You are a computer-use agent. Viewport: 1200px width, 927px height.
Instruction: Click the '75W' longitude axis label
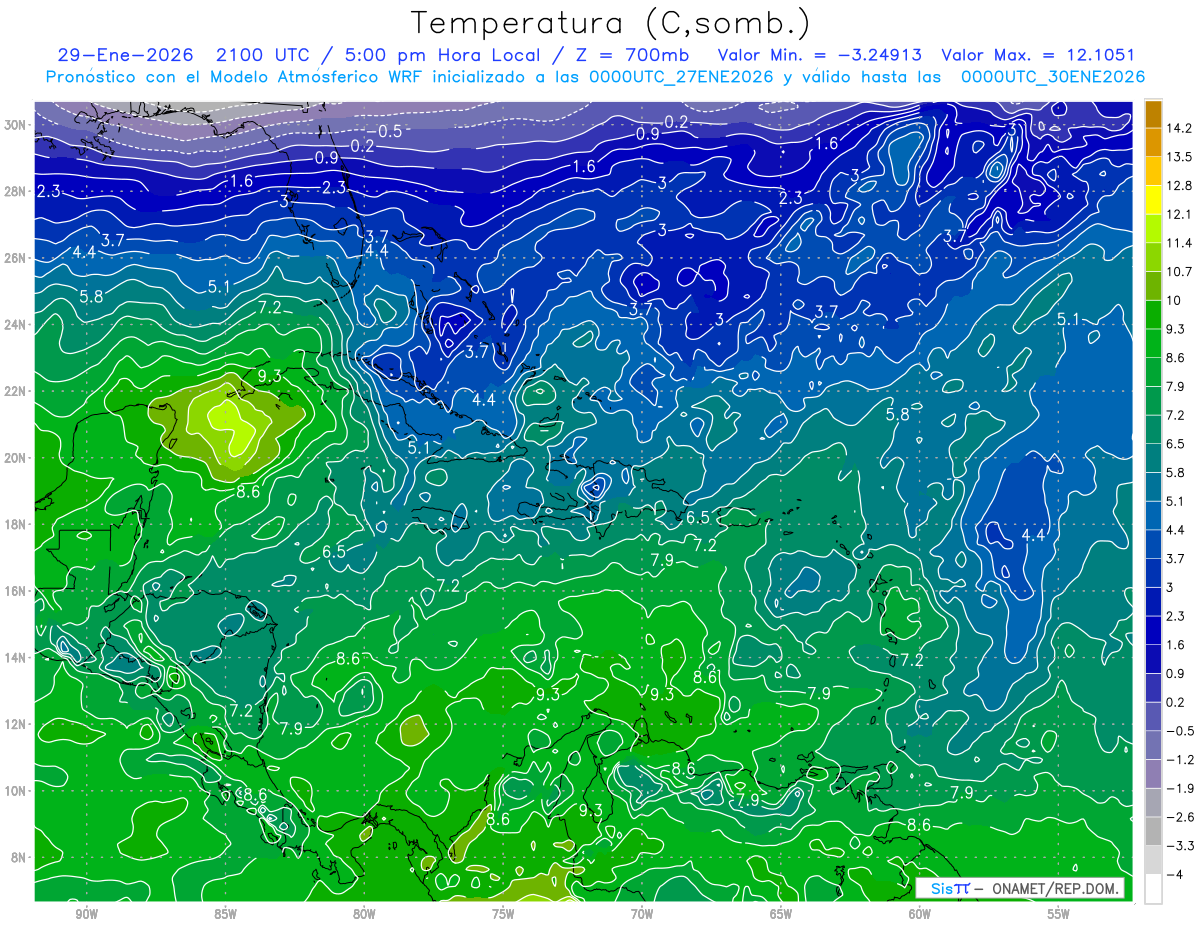503,914
